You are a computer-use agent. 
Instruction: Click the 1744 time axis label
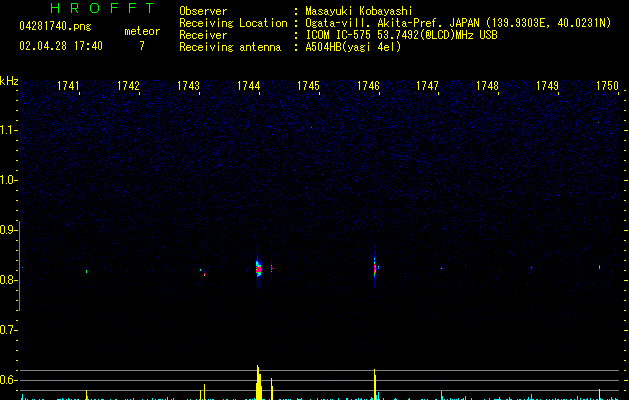pos(248,86)
